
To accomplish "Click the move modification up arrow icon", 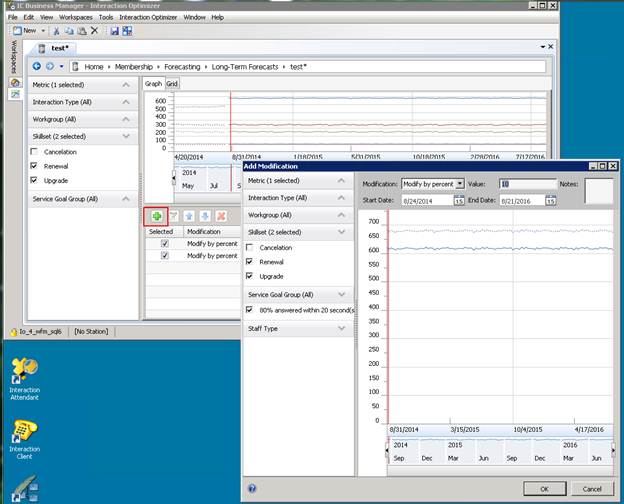I will [x=190, y=216].
